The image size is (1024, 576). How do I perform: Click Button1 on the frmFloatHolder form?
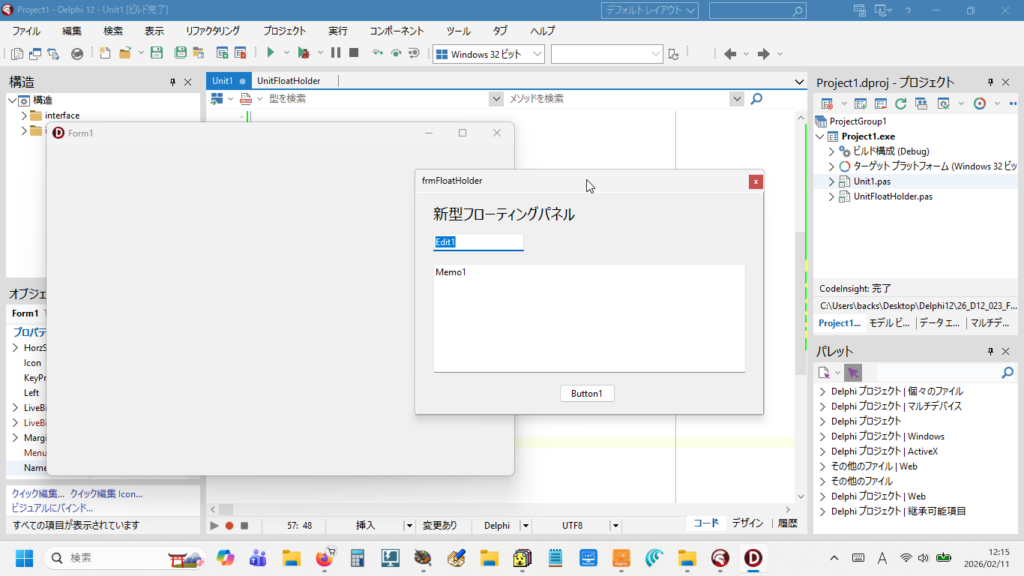pos(587,393)
